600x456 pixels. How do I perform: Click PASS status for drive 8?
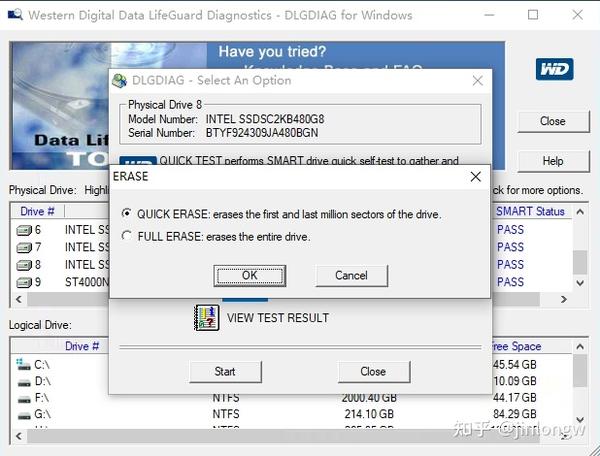510,265
